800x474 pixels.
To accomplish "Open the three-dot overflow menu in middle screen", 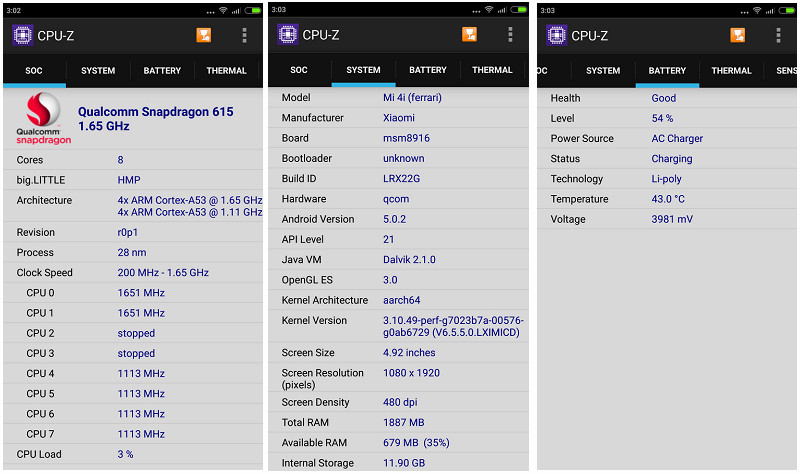I will pyautogui.click(x=510, y=34).
